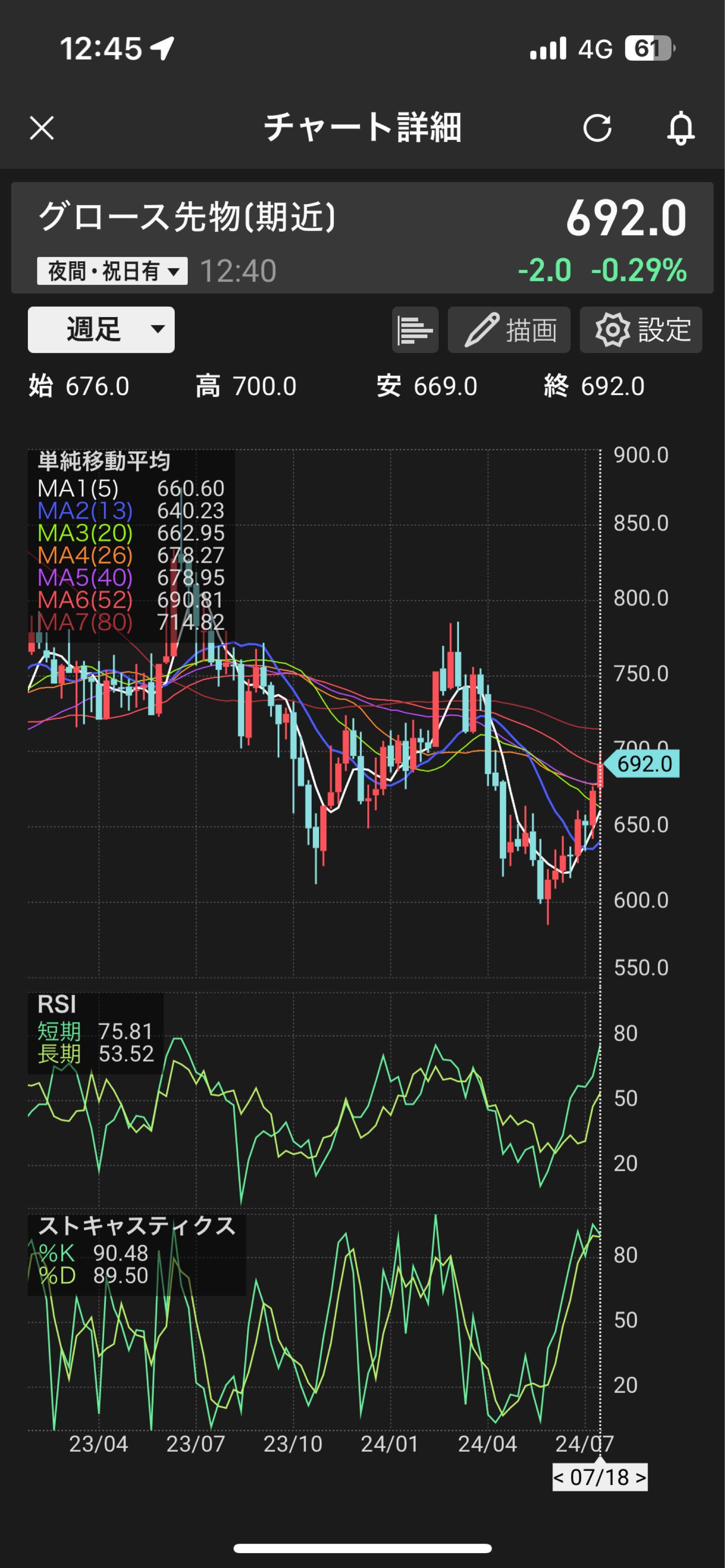
Task: Go to next date with > arrow
Action: click(x=640, y=1477)
